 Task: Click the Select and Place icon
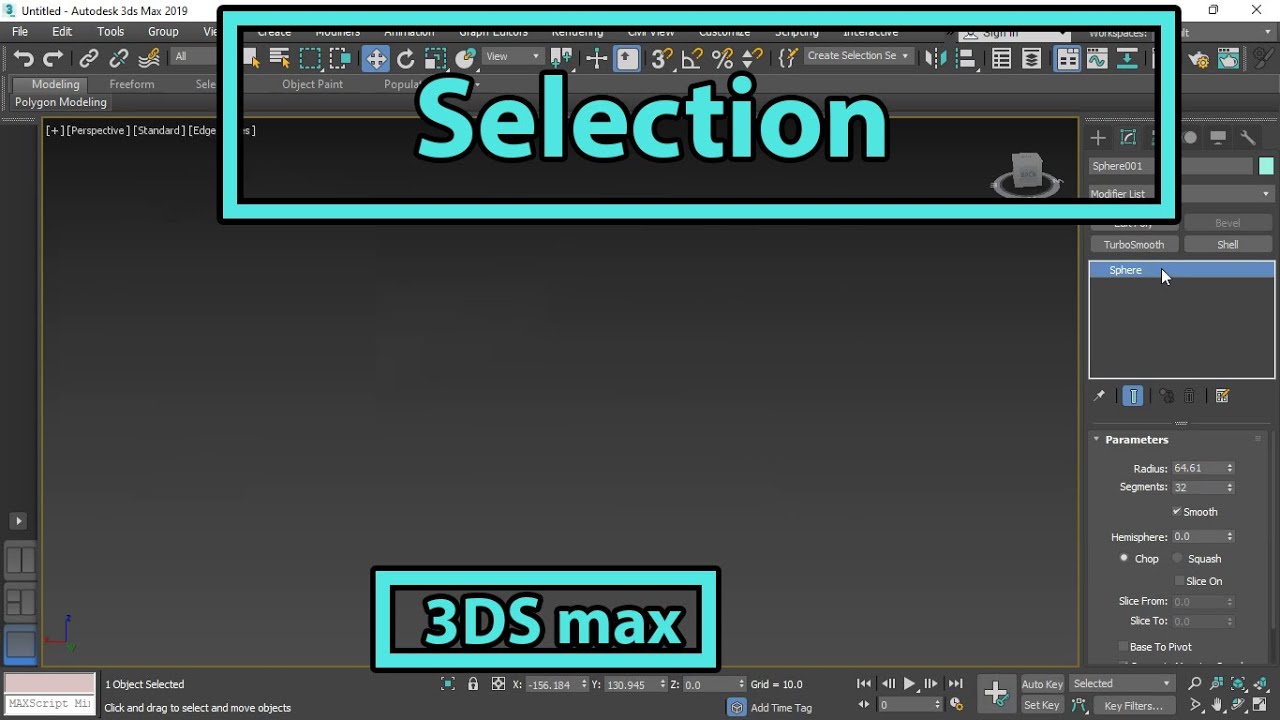click(465, 59)
